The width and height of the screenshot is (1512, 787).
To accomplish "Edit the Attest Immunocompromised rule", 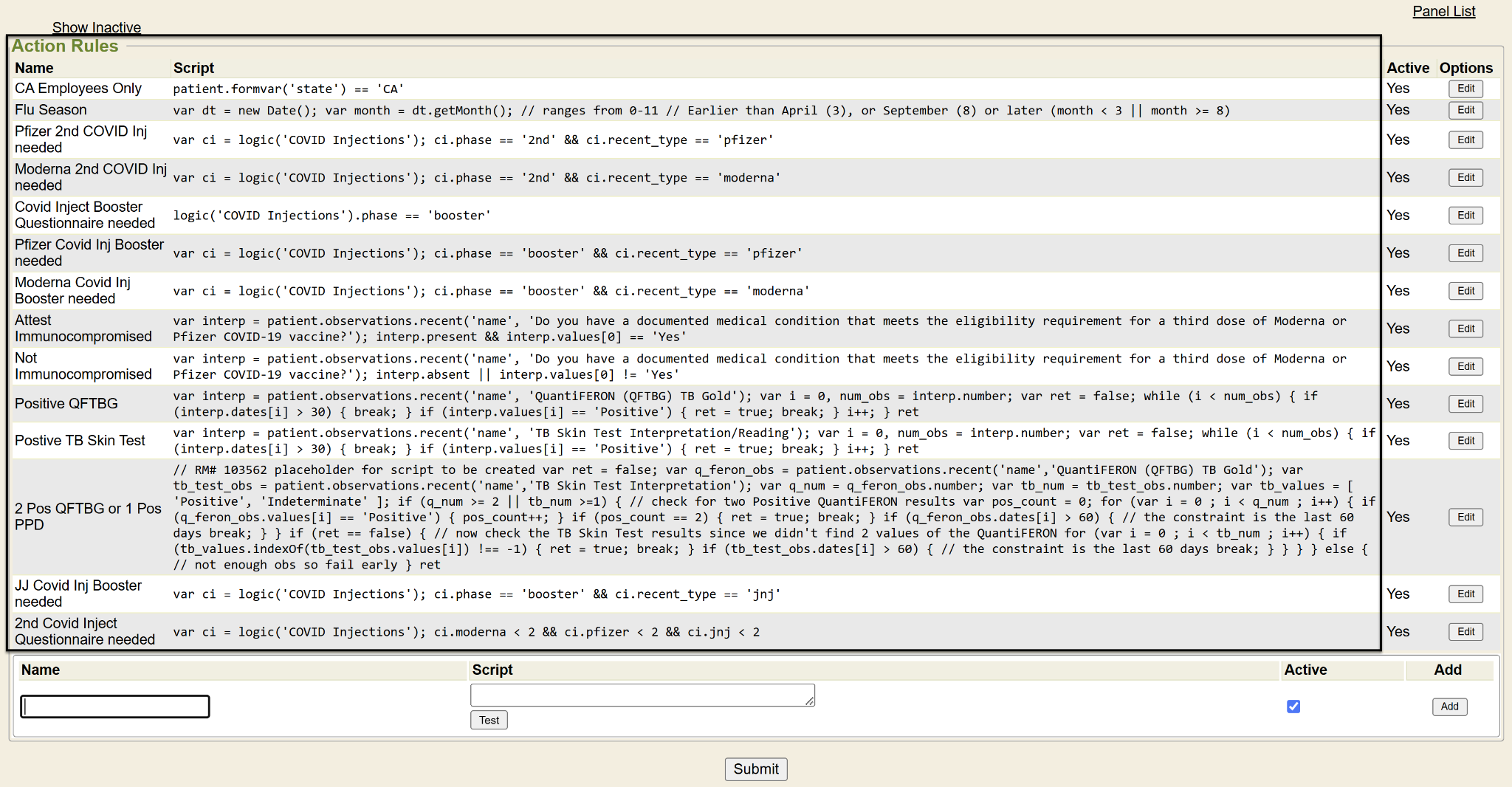I will pos(1465,329).
